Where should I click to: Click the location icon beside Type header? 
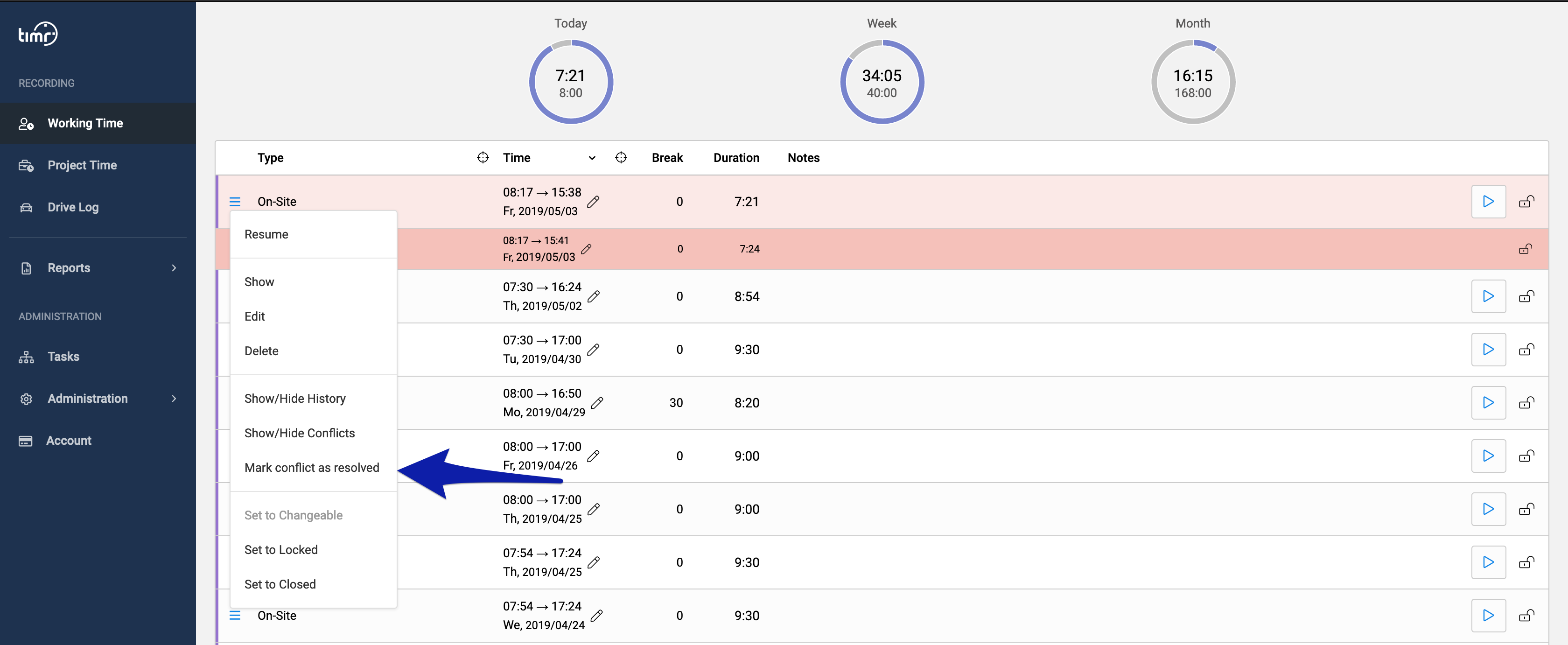click(483, 158)
